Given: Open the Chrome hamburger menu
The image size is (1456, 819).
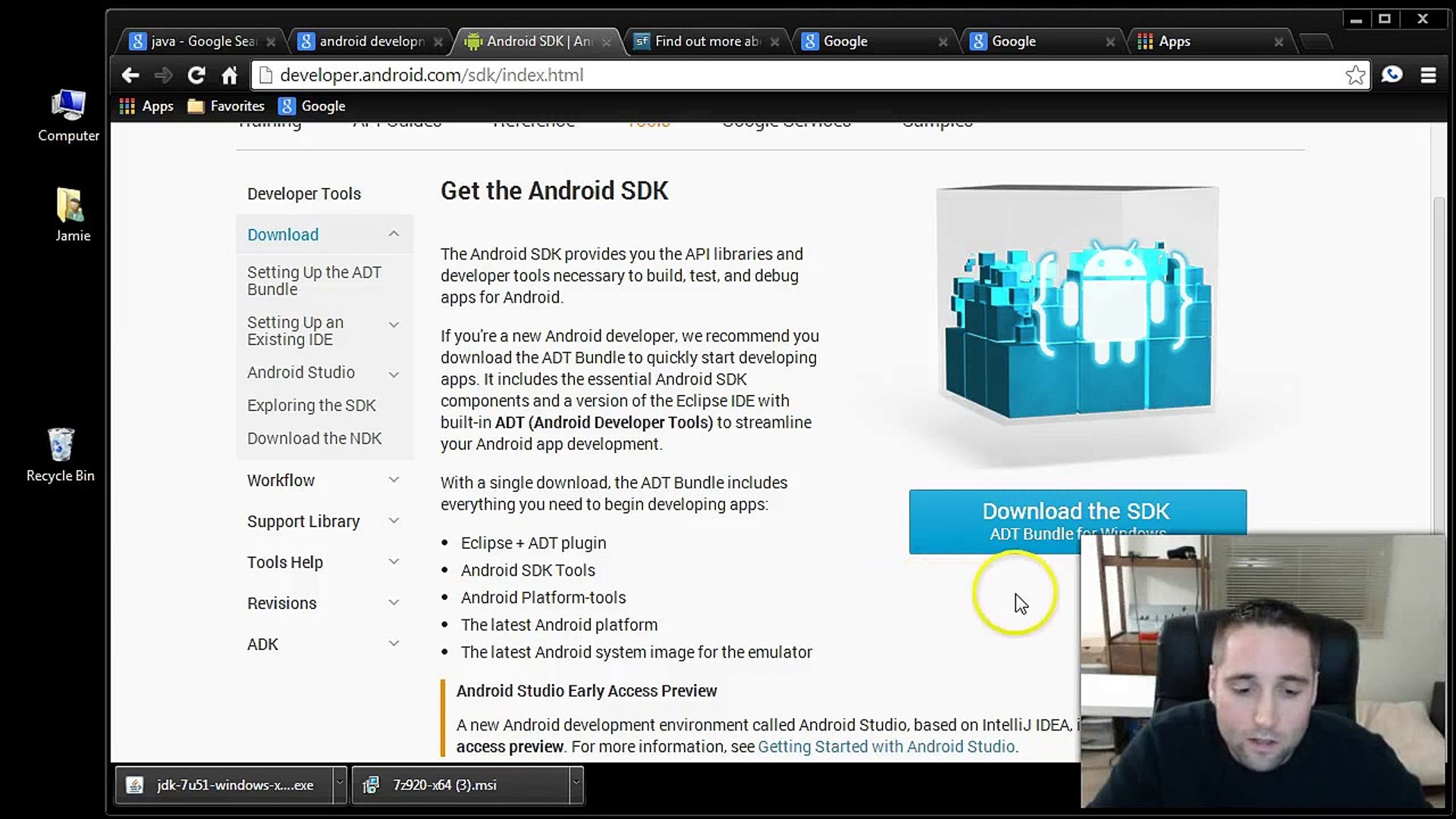Looking at the screenshot, I should 1429,75.
